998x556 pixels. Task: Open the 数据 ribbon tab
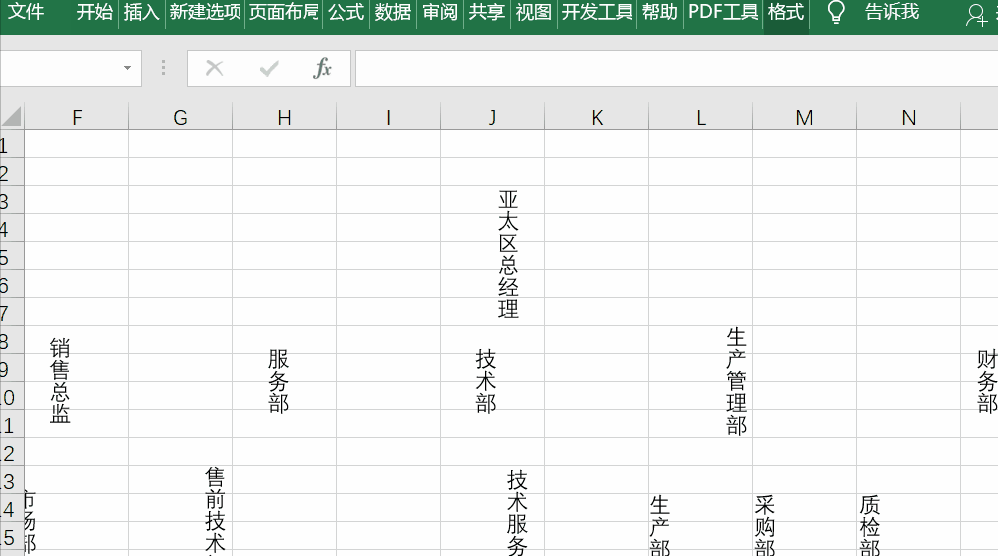[x=393, y=11]
